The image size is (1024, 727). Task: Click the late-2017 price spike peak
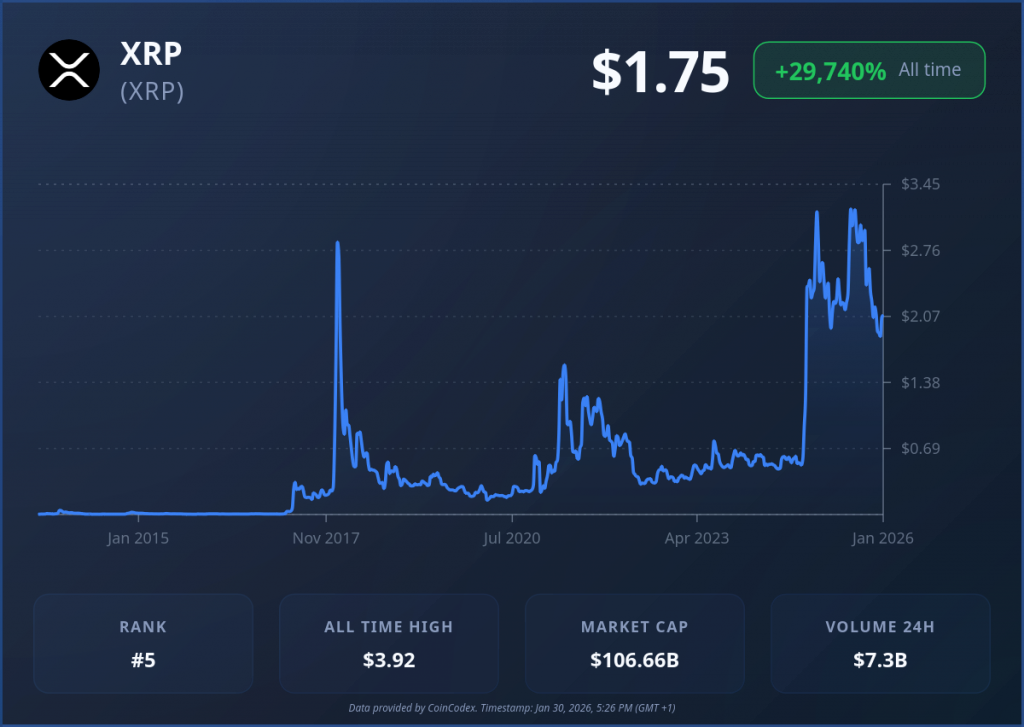tap(337, 243)
